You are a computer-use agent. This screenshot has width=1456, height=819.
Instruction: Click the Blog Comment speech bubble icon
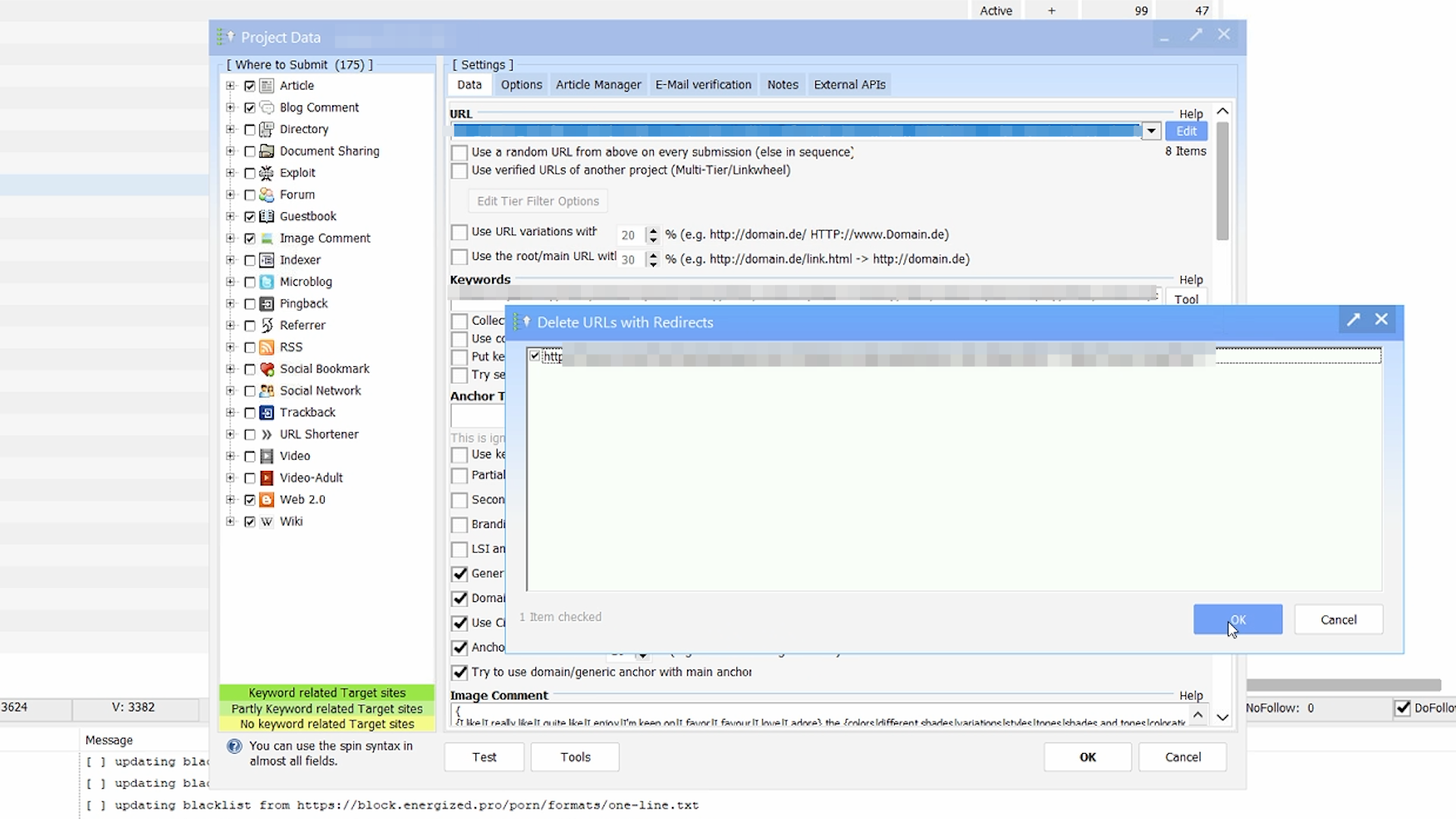[267, 108]
